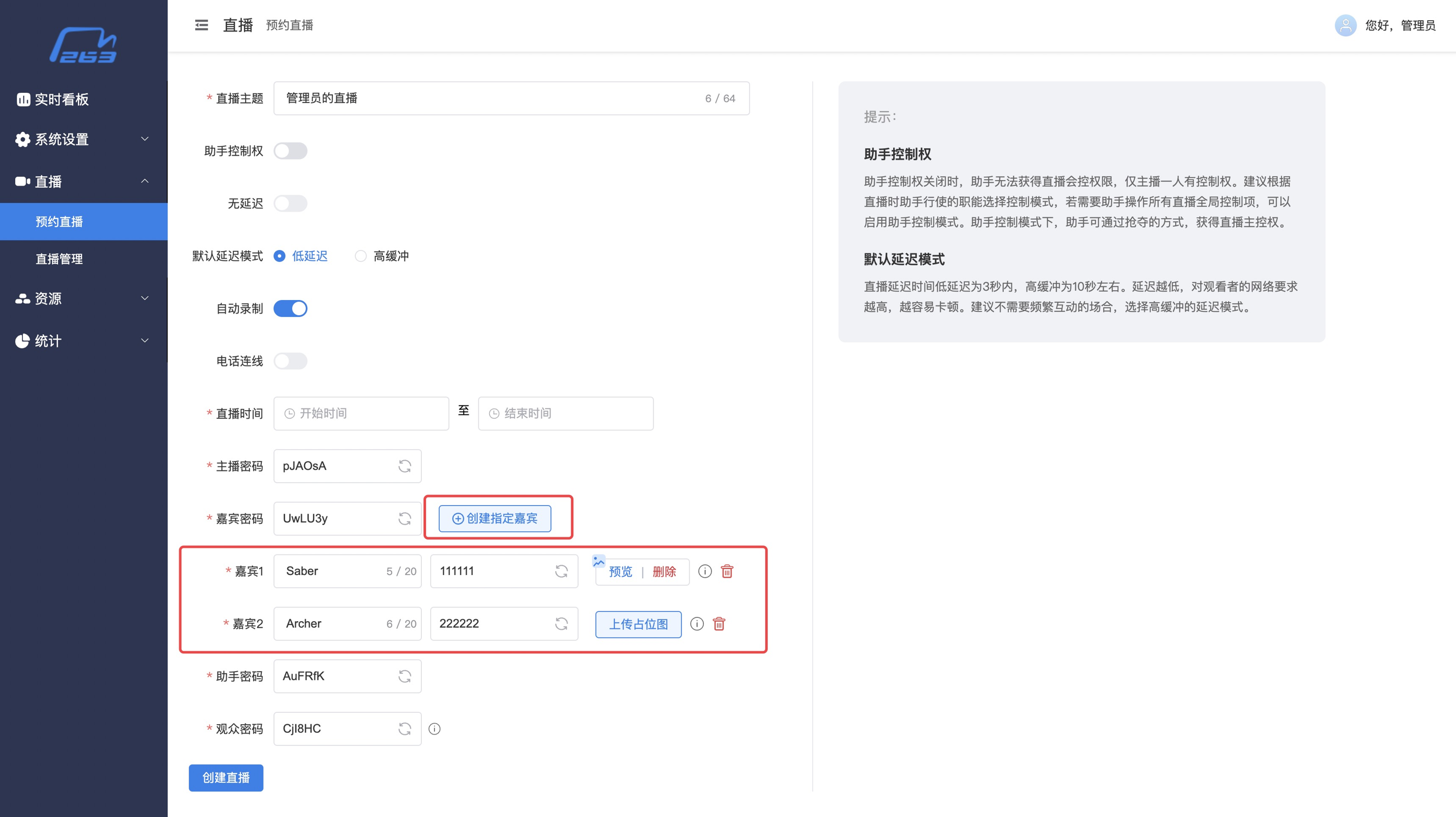This screenshot has width=1456, height=817.
Task: Refresh the 嘉宾密码 value
Action: point(405,519)
